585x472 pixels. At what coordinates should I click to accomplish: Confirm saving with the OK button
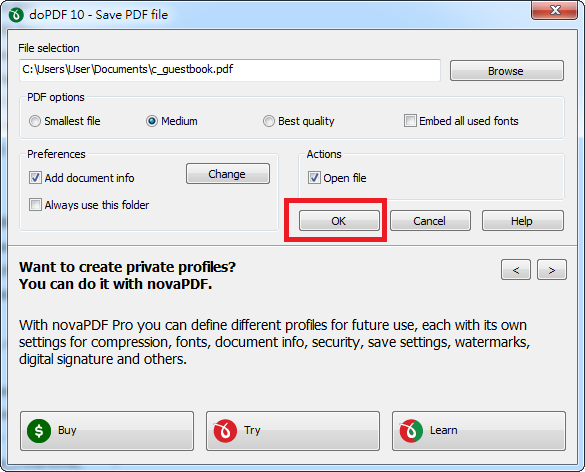(339, 221)
